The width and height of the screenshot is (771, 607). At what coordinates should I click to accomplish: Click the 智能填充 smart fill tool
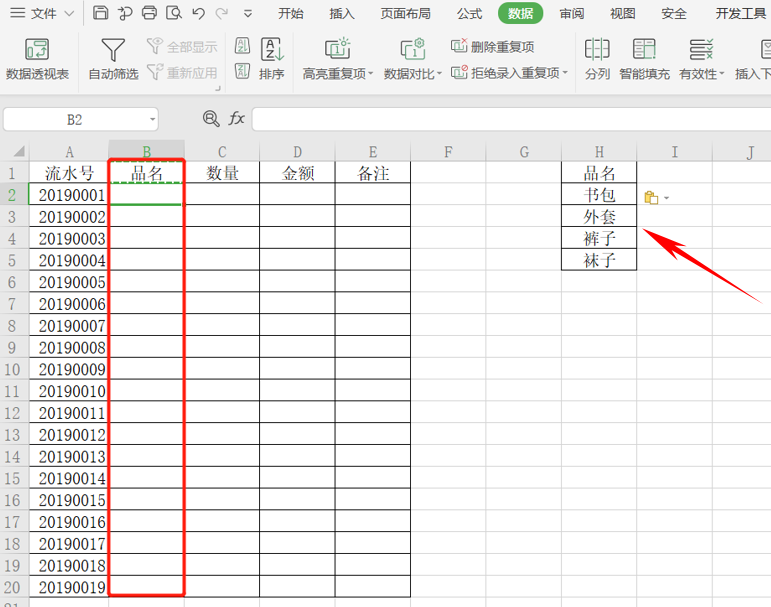click(x=644, y=60)
